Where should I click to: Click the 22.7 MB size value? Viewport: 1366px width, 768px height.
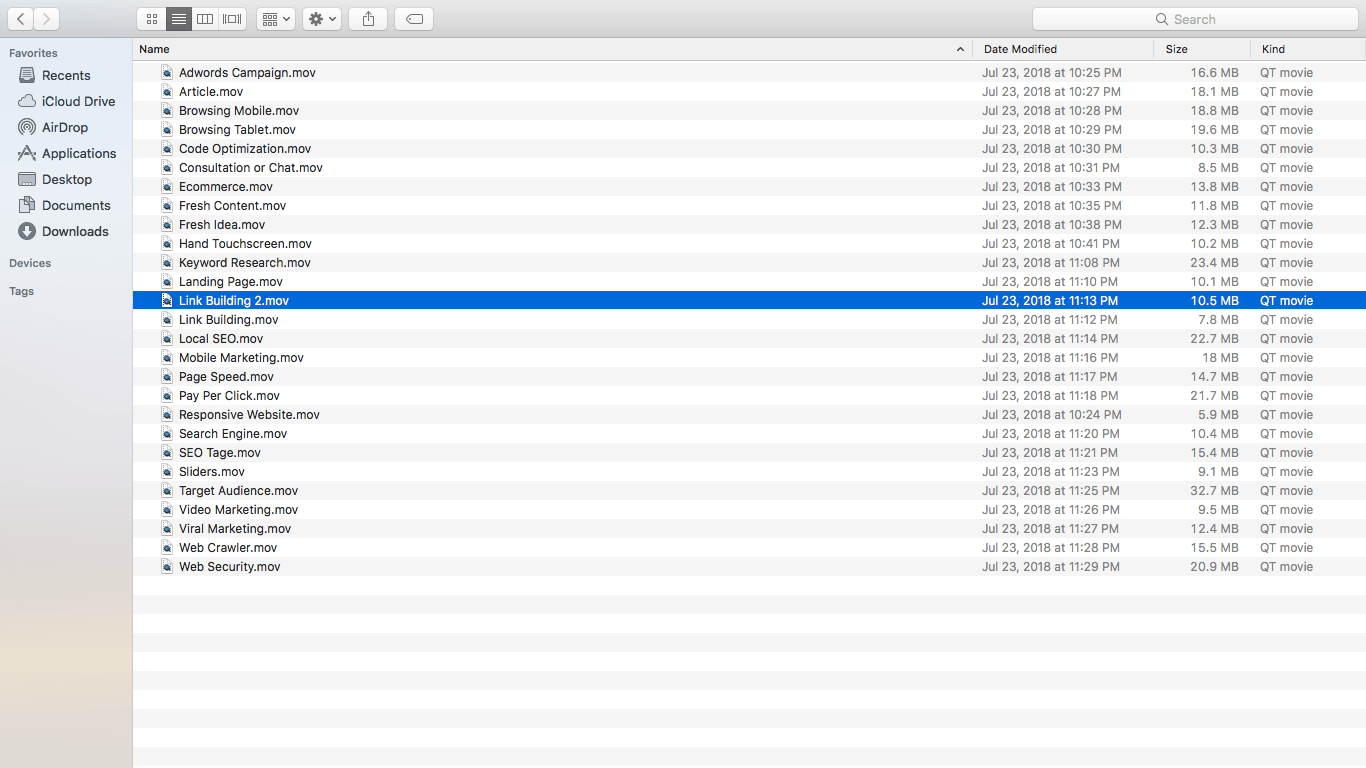(x=1215, y=339)
